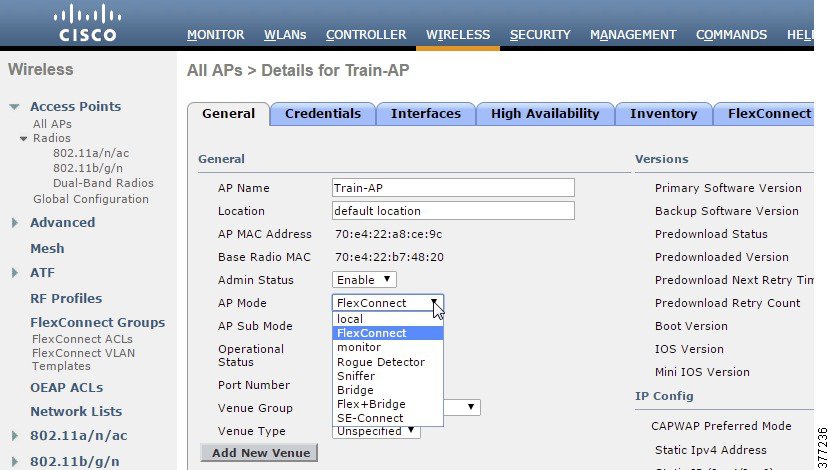Click the Location input field
The height and width of the screenshot is (470, 828).
(453, 211)
